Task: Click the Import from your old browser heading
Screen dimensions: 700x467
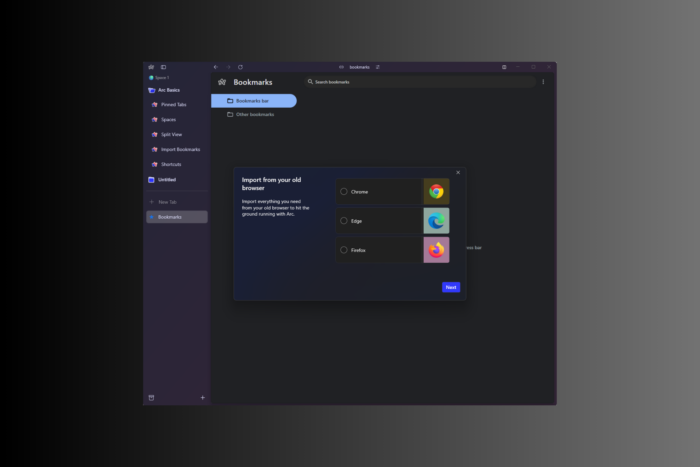Action: tap(271, 184)
